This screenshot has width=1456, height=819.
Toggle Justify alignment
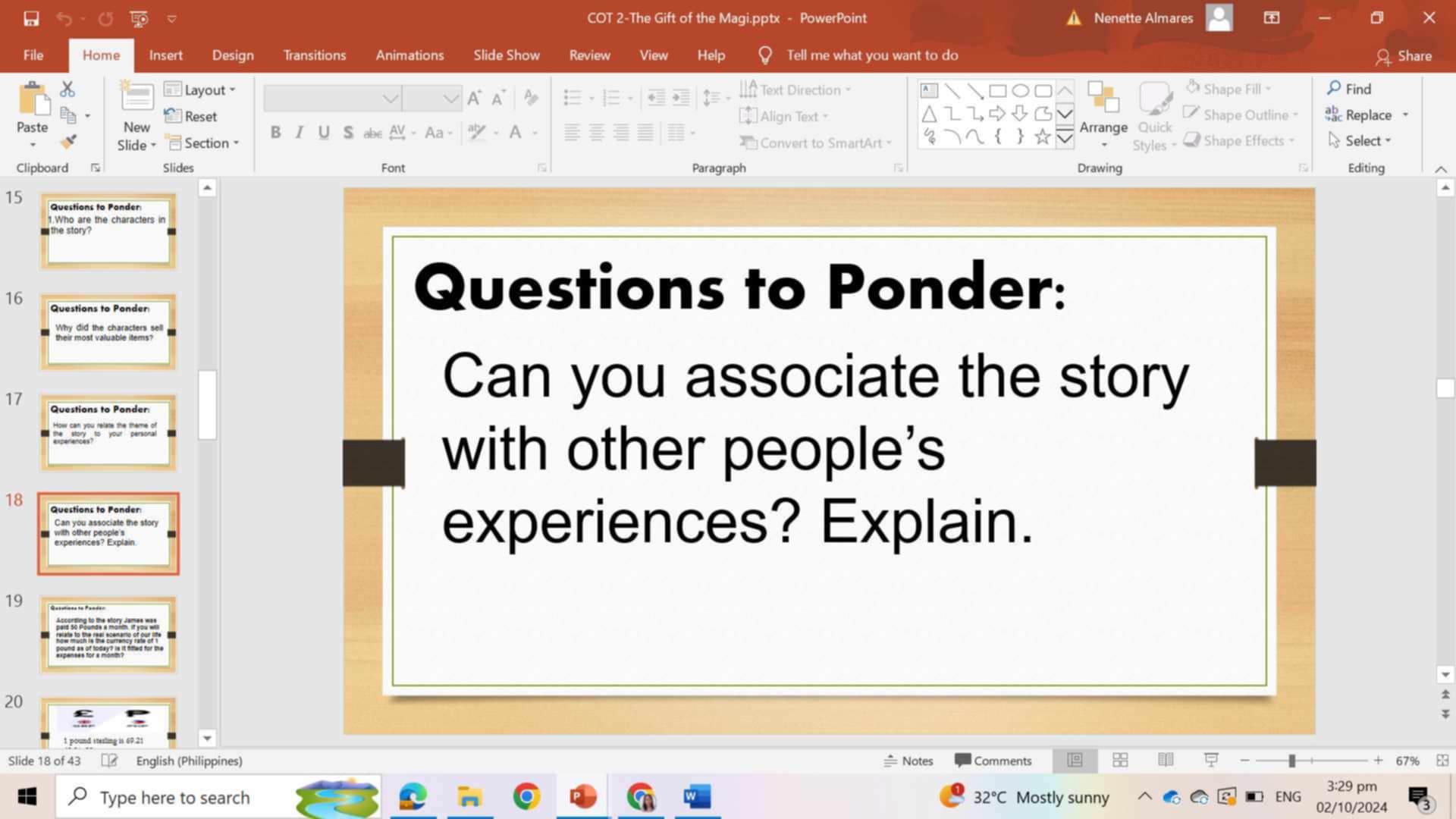(645, 133)
